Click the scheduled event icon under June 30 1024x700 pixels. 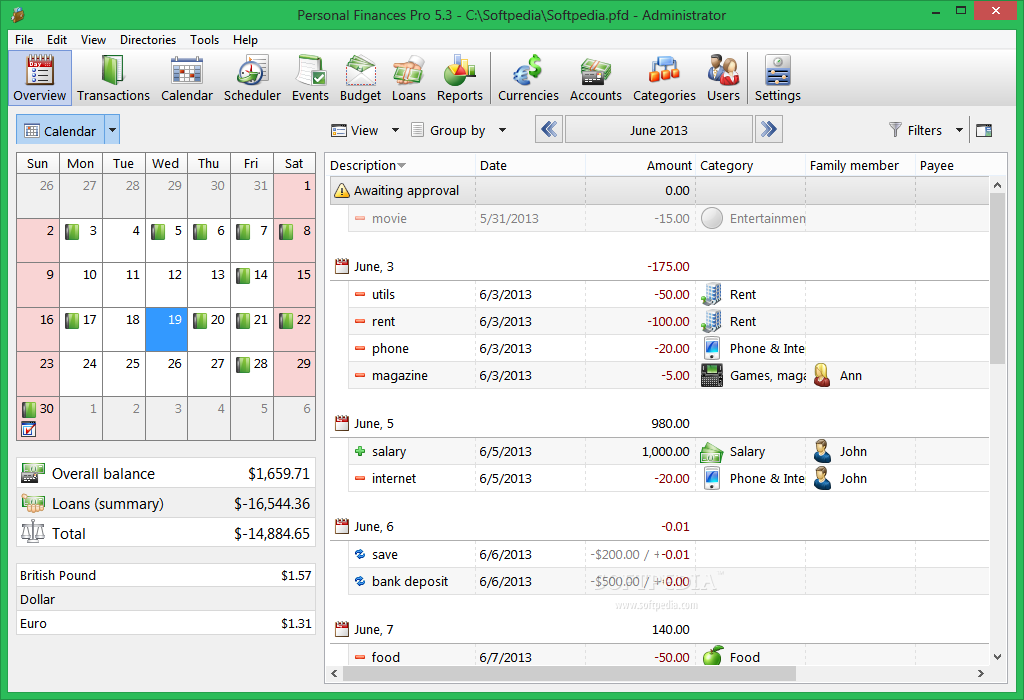click(28, 429)
